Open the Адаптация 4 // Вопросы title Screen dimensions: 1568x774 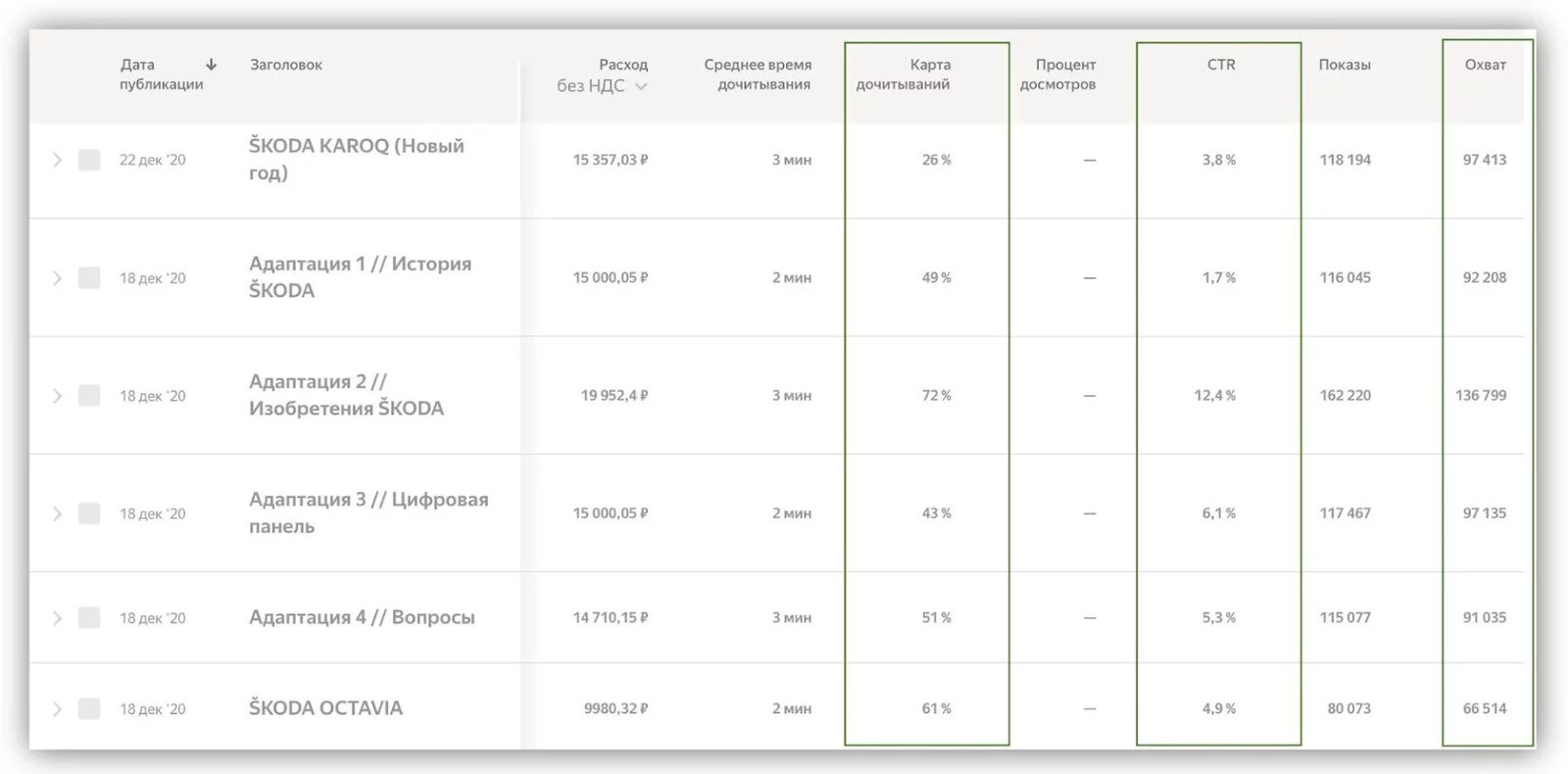pyautogui.click(x=362, y=617)
